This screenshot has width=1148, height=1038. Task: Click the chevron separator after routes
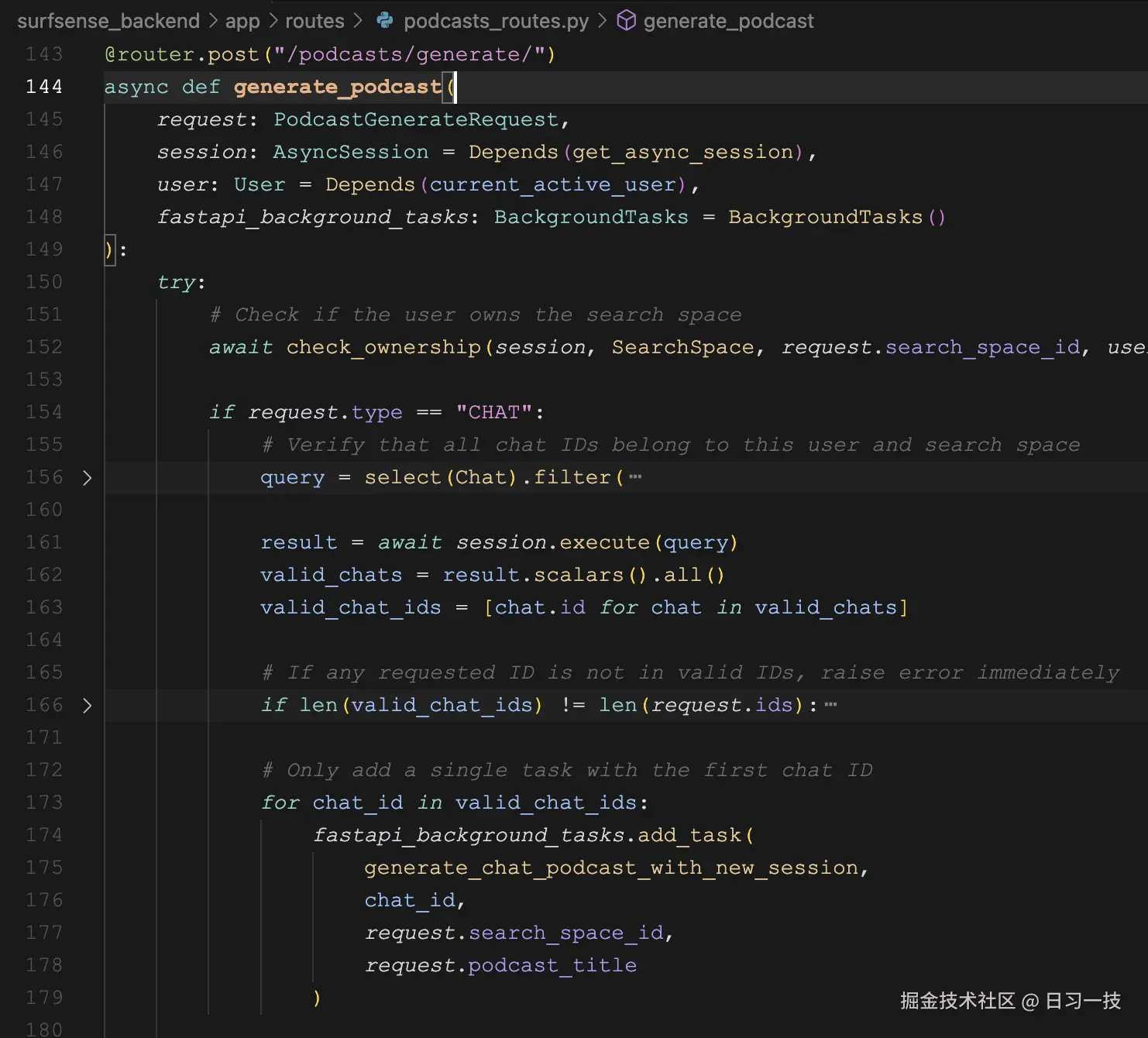(357, 21)
